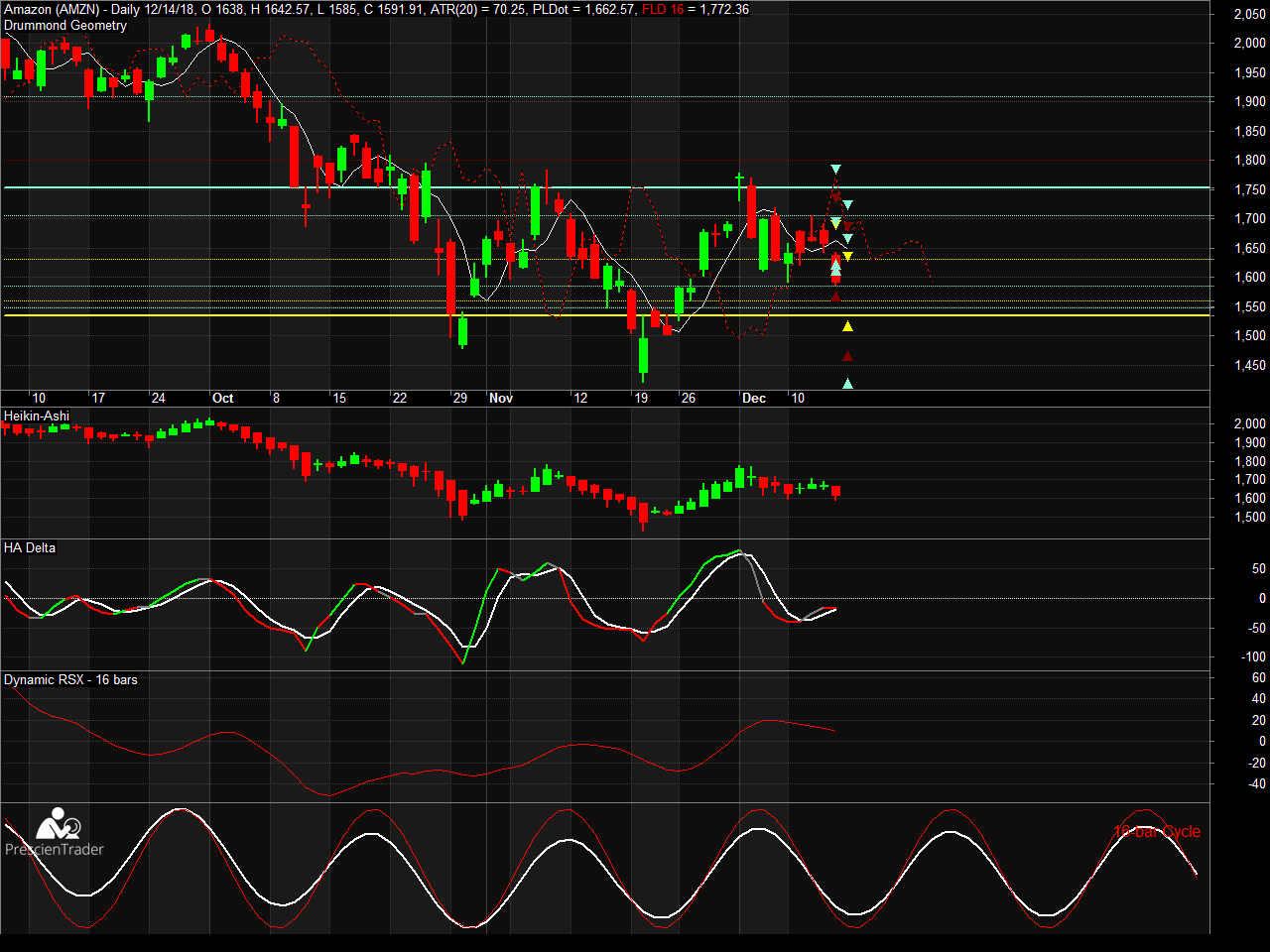Click the 1,550 price axis label
This screenshot has width=1270, height=952.
tap(1249, 306)
